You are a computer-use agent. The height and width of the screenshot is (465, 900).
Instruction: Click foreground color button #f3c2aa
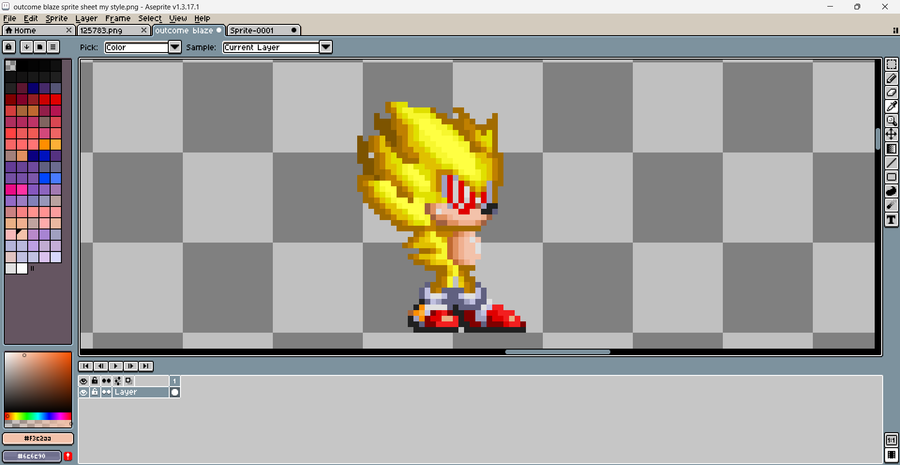[38, 439]
